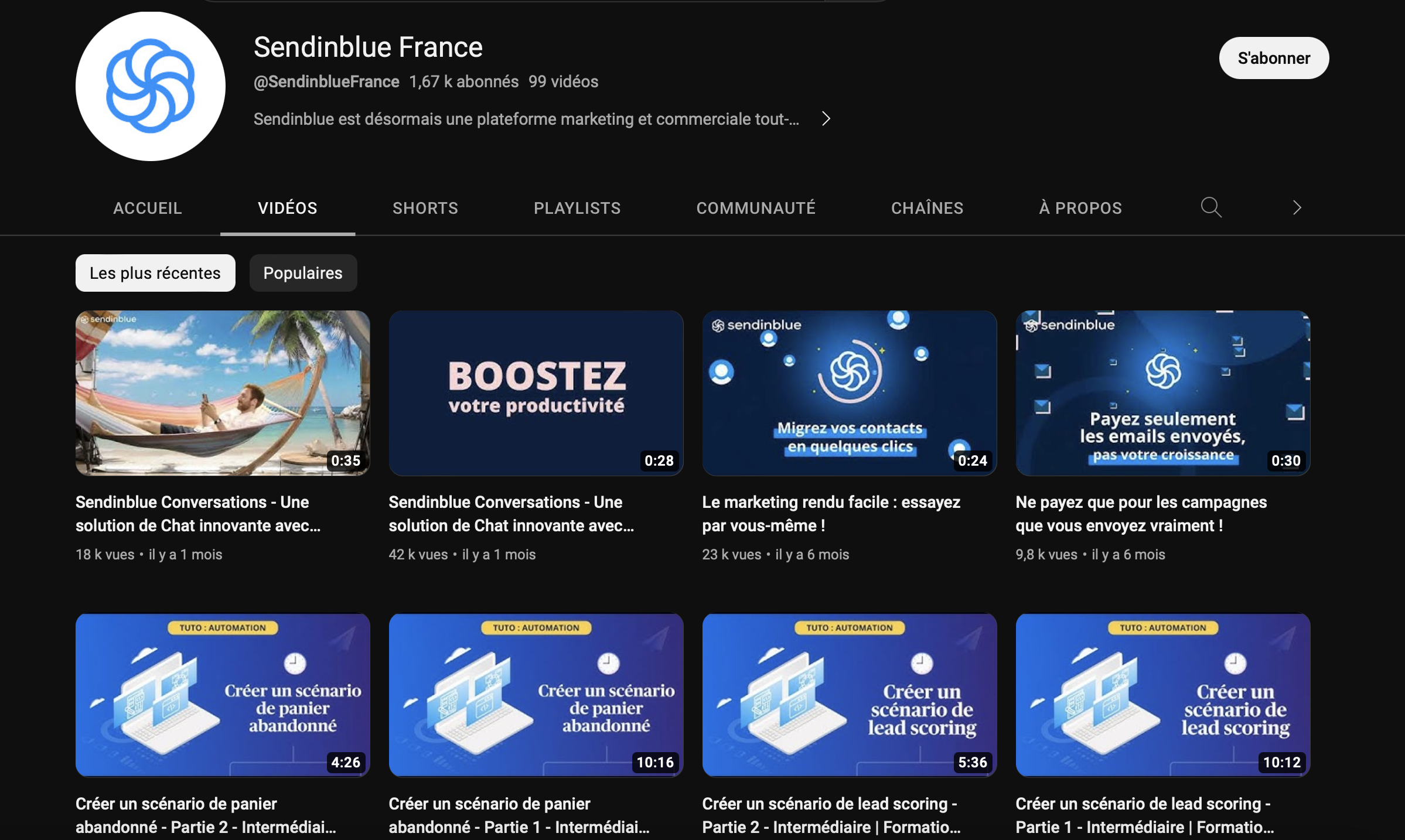Open the hammock beach video thumbnail
The height and width of the screenshot is (840, 1405).
pyautogui.click(x=223, y=393)
